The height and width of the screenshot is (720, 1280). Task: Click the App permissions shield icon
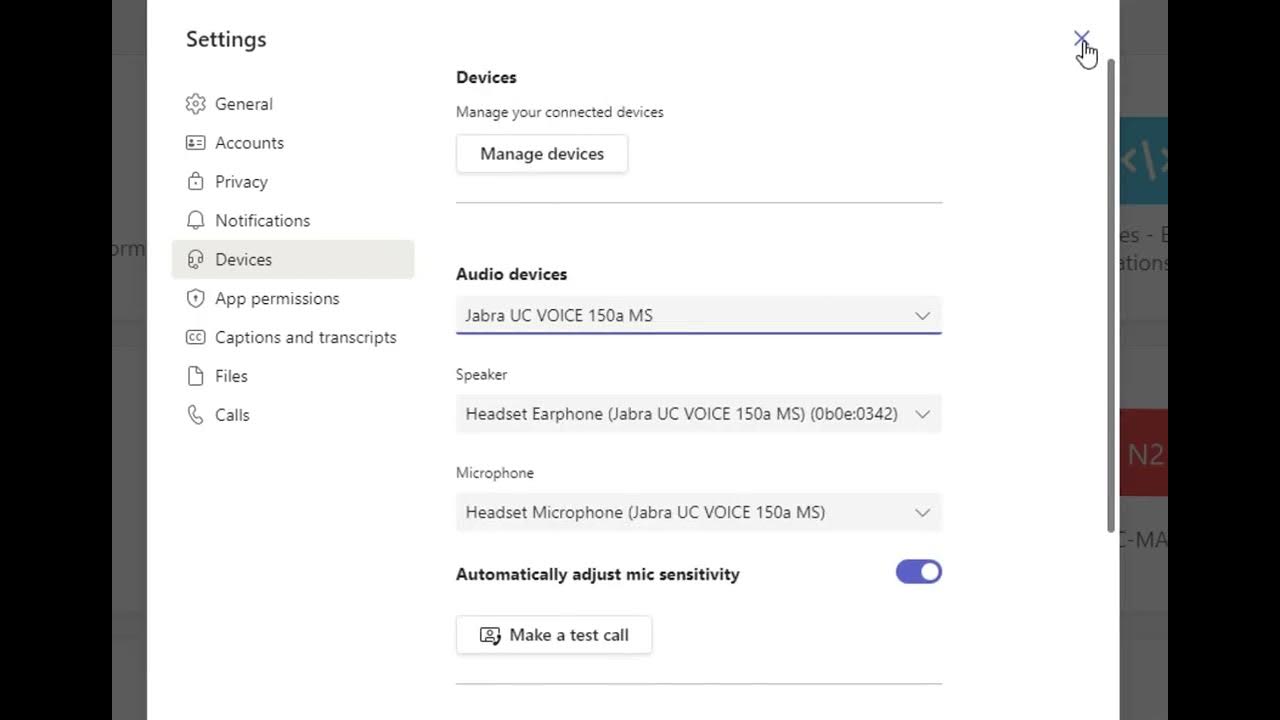point(195,299)
